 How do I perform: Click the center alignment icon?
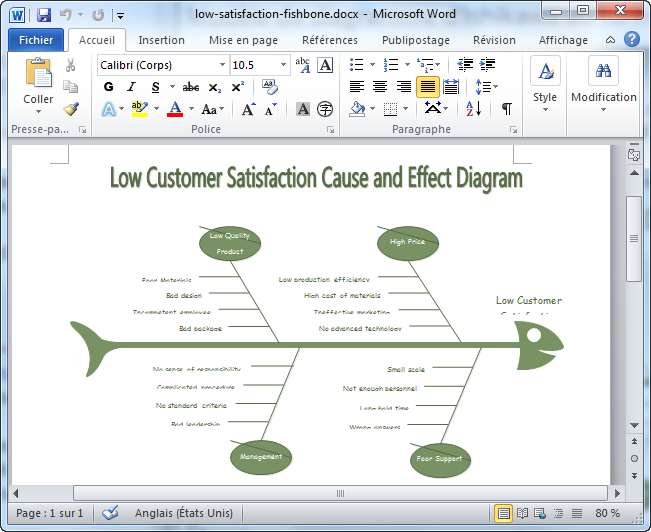click(380, 87)
